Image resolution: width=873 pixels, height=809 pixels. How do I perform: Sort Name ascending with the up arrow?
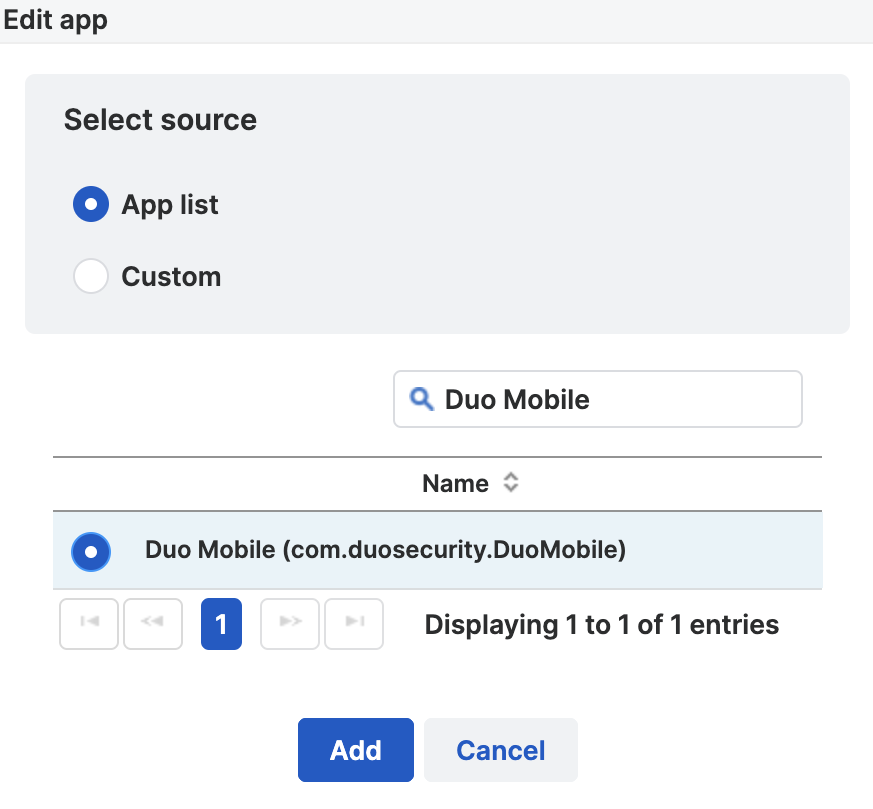[x=510, y=478]
